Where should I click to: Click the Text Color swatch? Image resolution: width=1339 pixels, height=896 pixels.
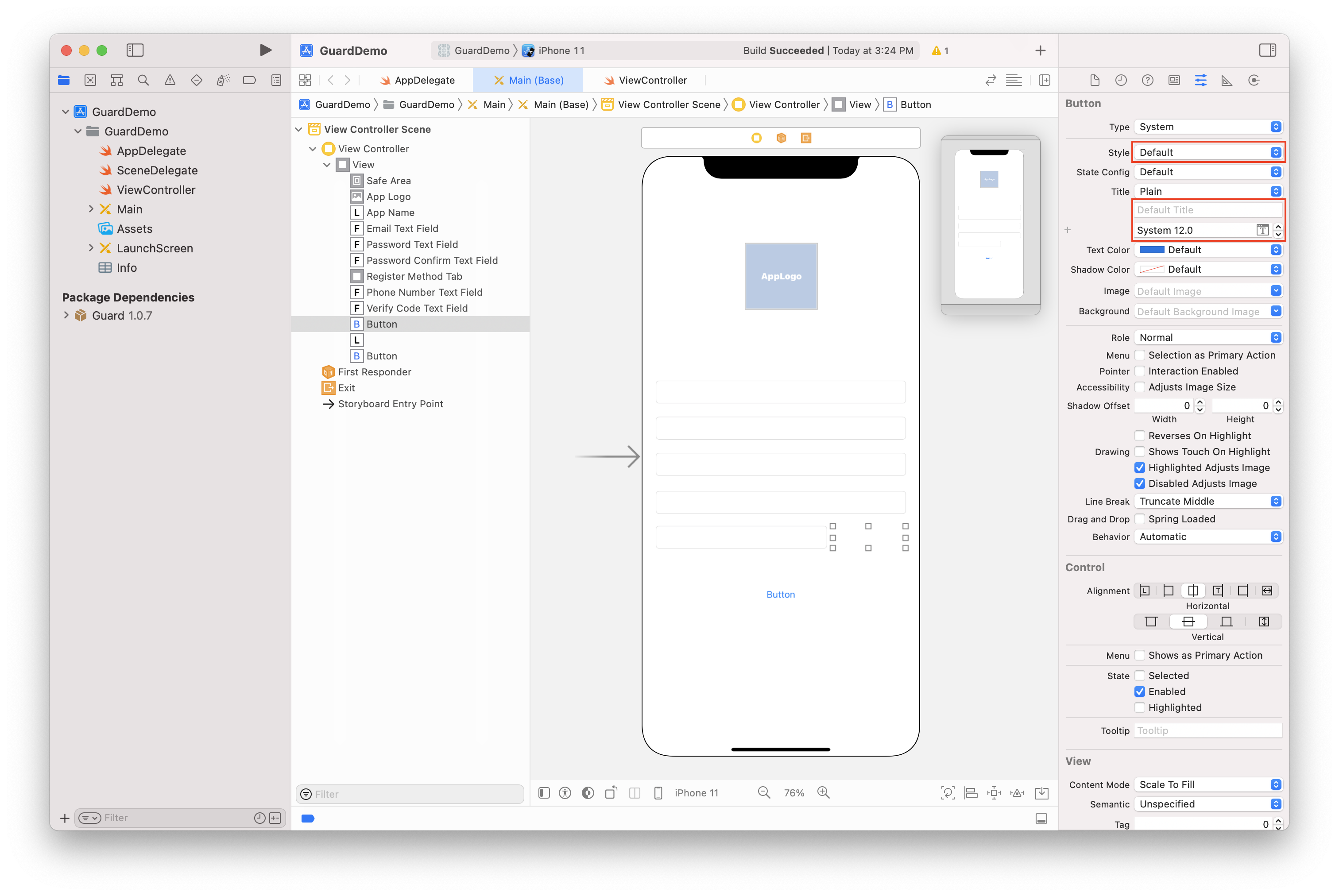pyautogui.click(x=1152, y=250)
